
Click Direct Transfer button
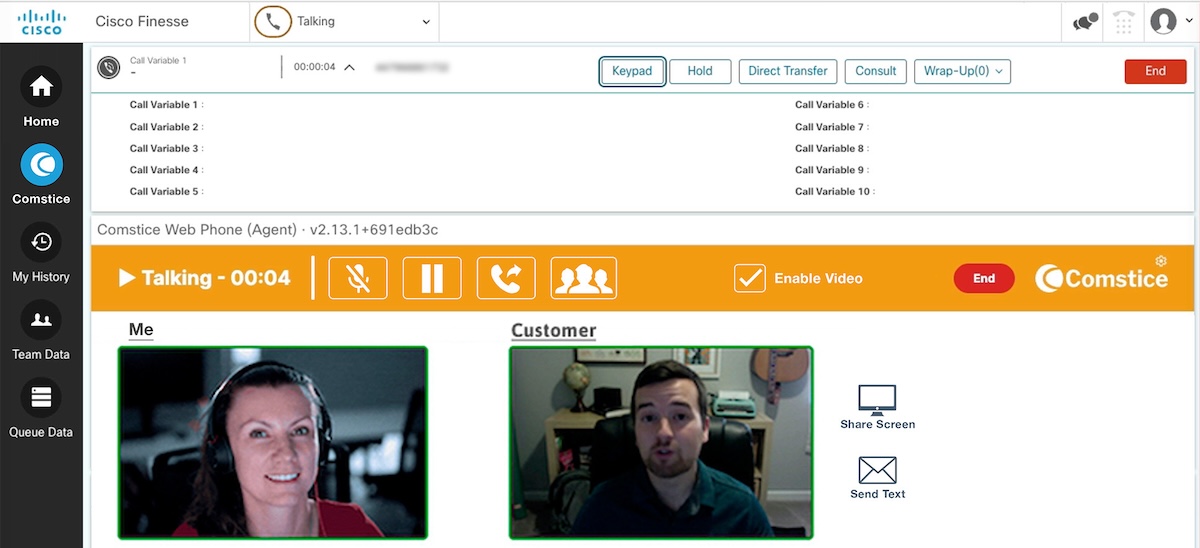[x=788, y=71]
